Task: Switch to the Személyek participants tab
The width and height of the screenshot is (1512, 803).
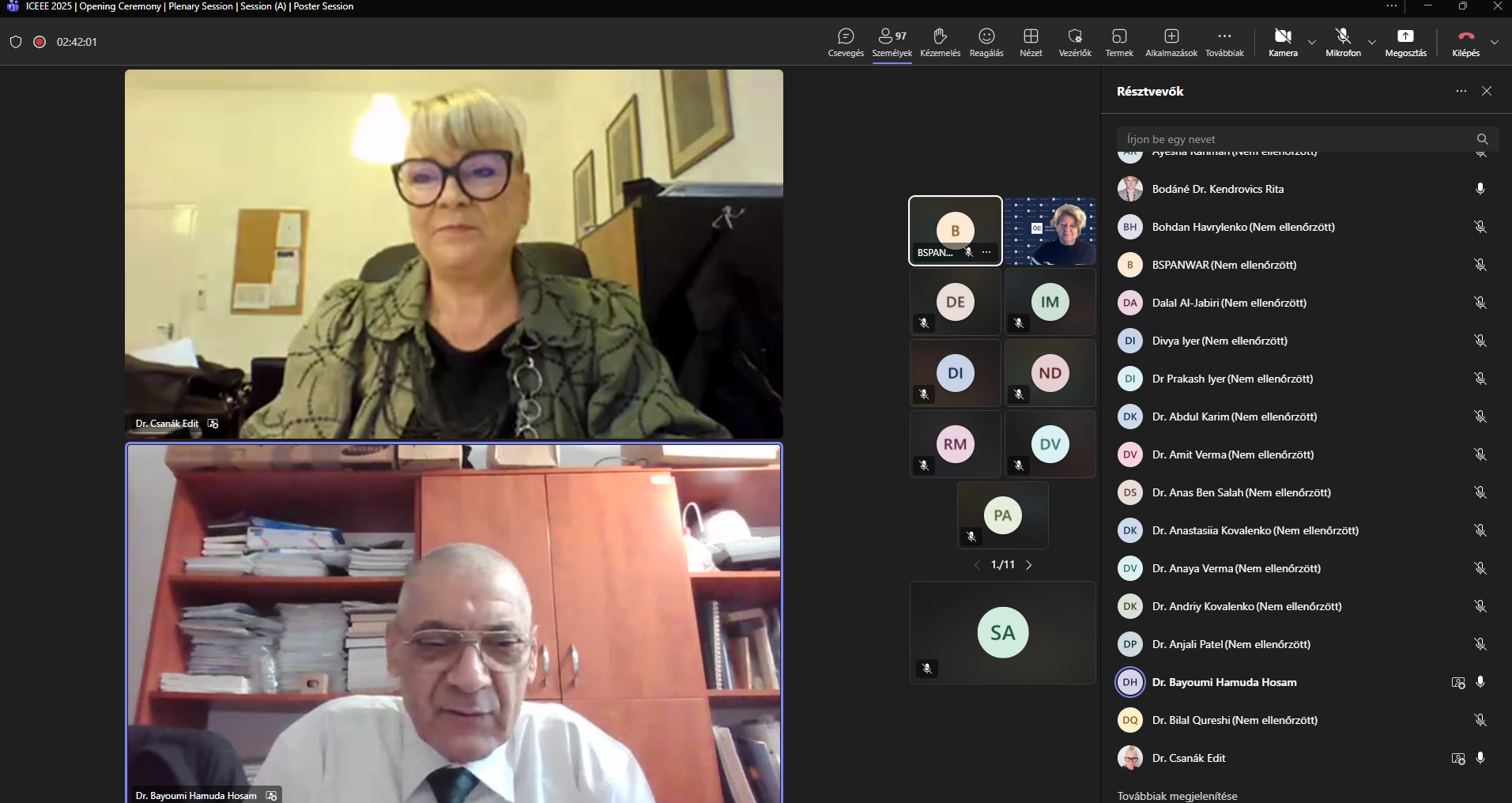Action: click(x=892, y=42)
